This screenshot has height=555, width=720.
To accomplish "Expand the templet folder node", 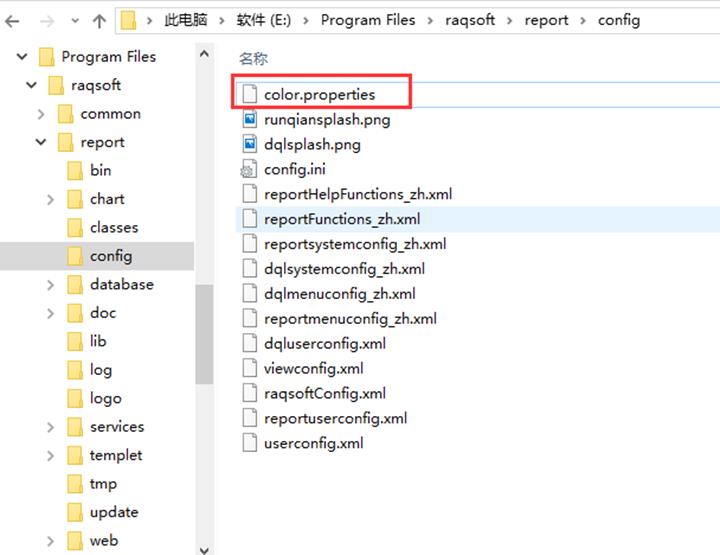I will (51, 455).
